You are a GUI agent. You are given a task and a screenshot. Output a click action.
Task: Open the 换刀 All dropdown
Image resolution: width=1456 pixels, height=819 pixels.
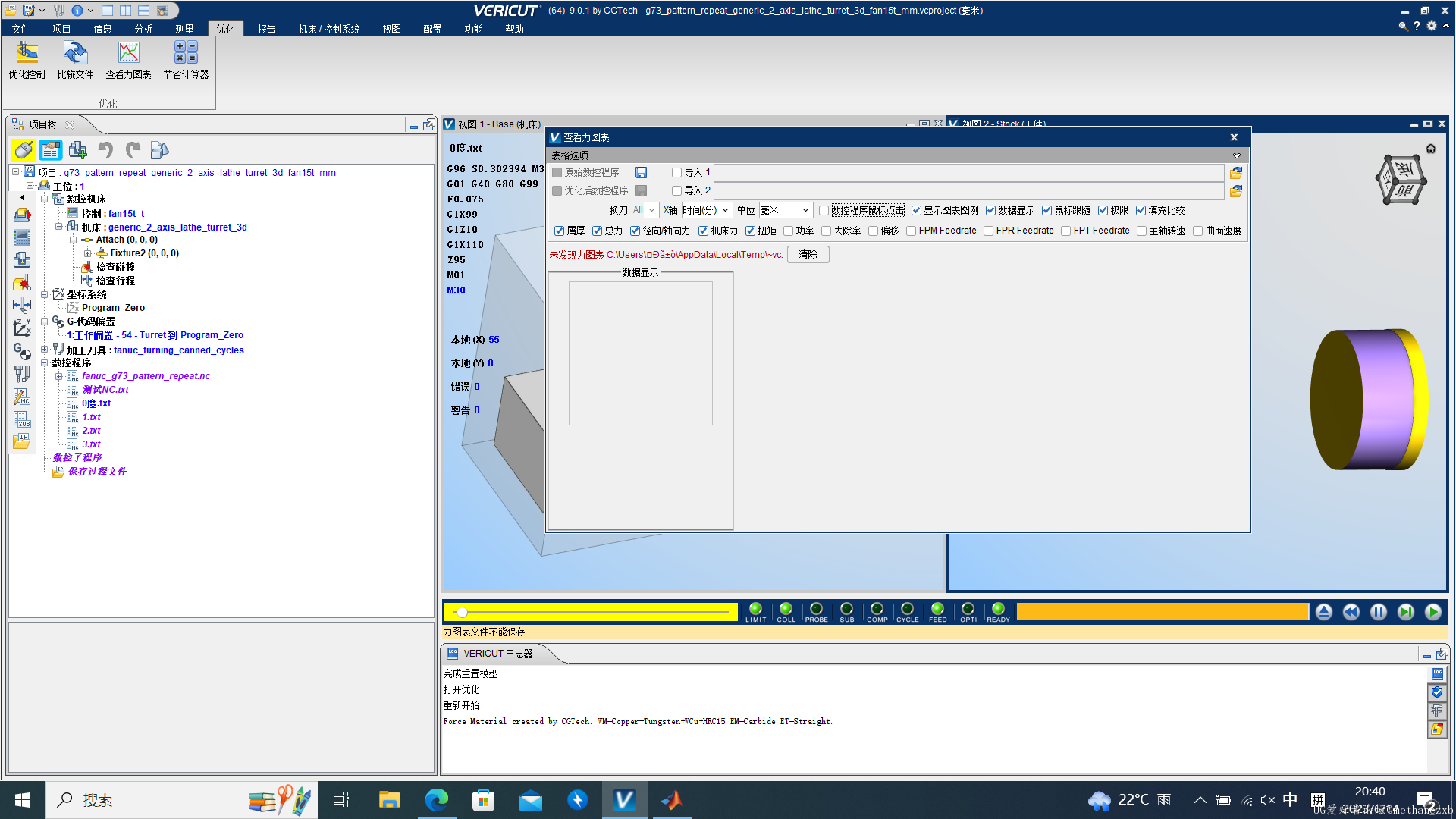(644, 211)
